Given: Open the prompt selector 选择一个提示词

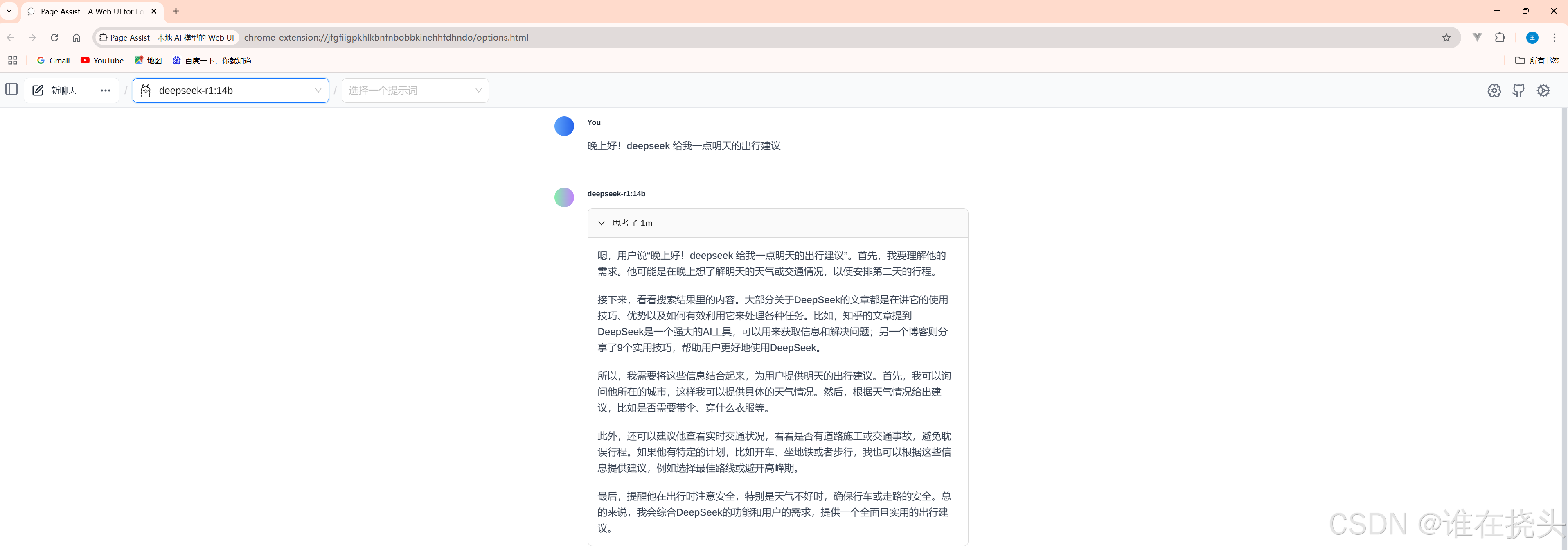Looking at the screenshot, I should pyautogui.click(x=415, y=90).
